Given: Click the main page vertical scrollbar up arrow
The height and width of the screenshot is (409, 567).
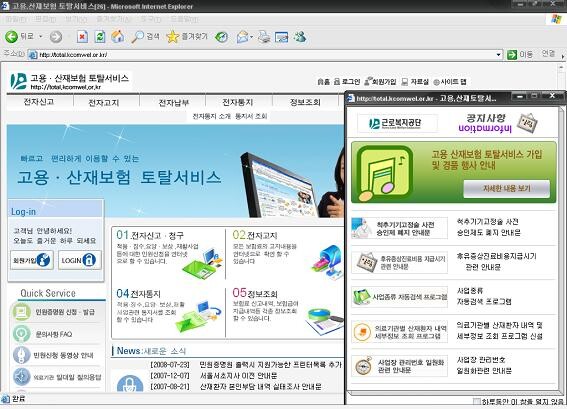Looking at the screenshot, I should click(562, 68).
